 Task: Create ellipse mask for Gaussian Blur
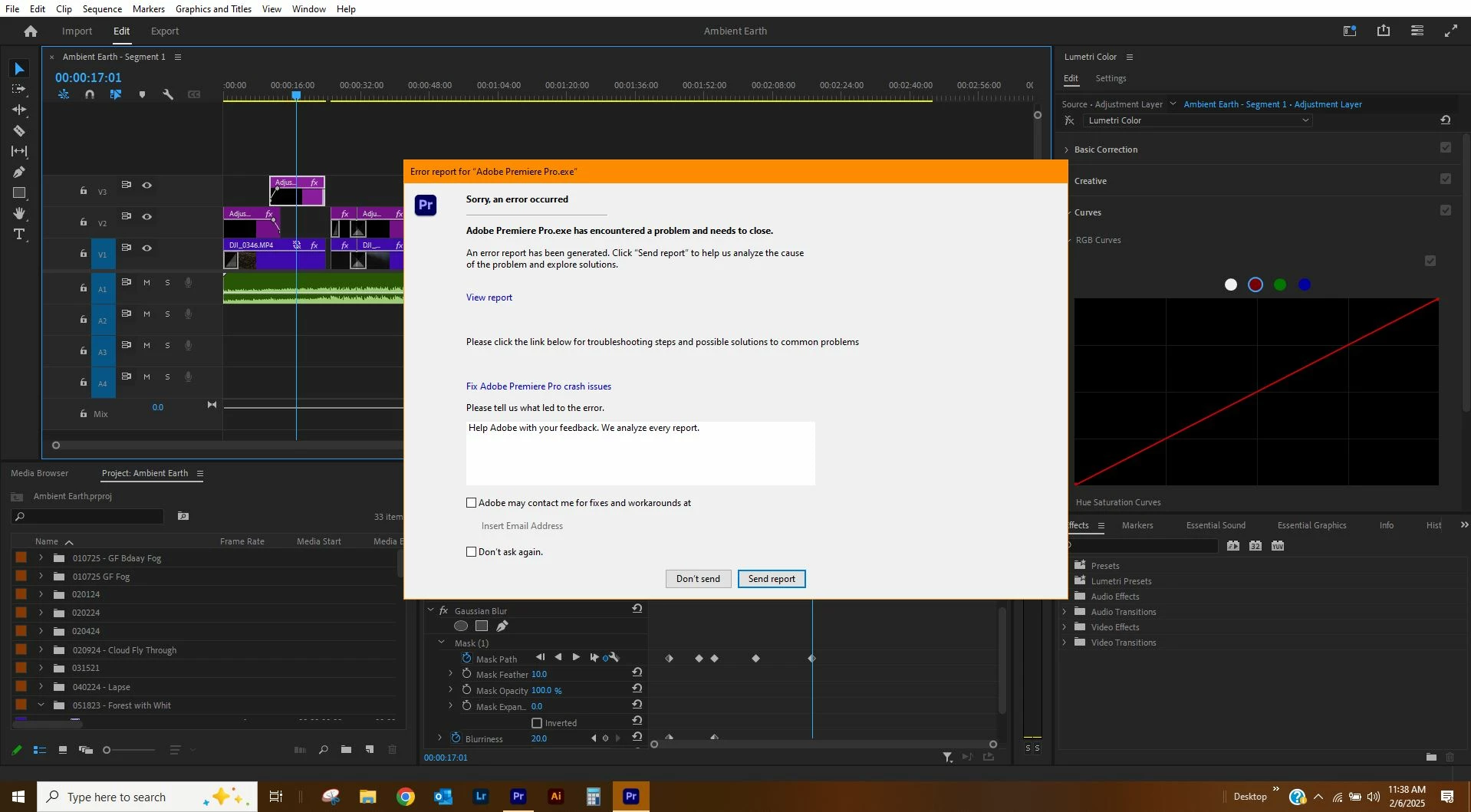pyautogui.click(x=461, y=626)
